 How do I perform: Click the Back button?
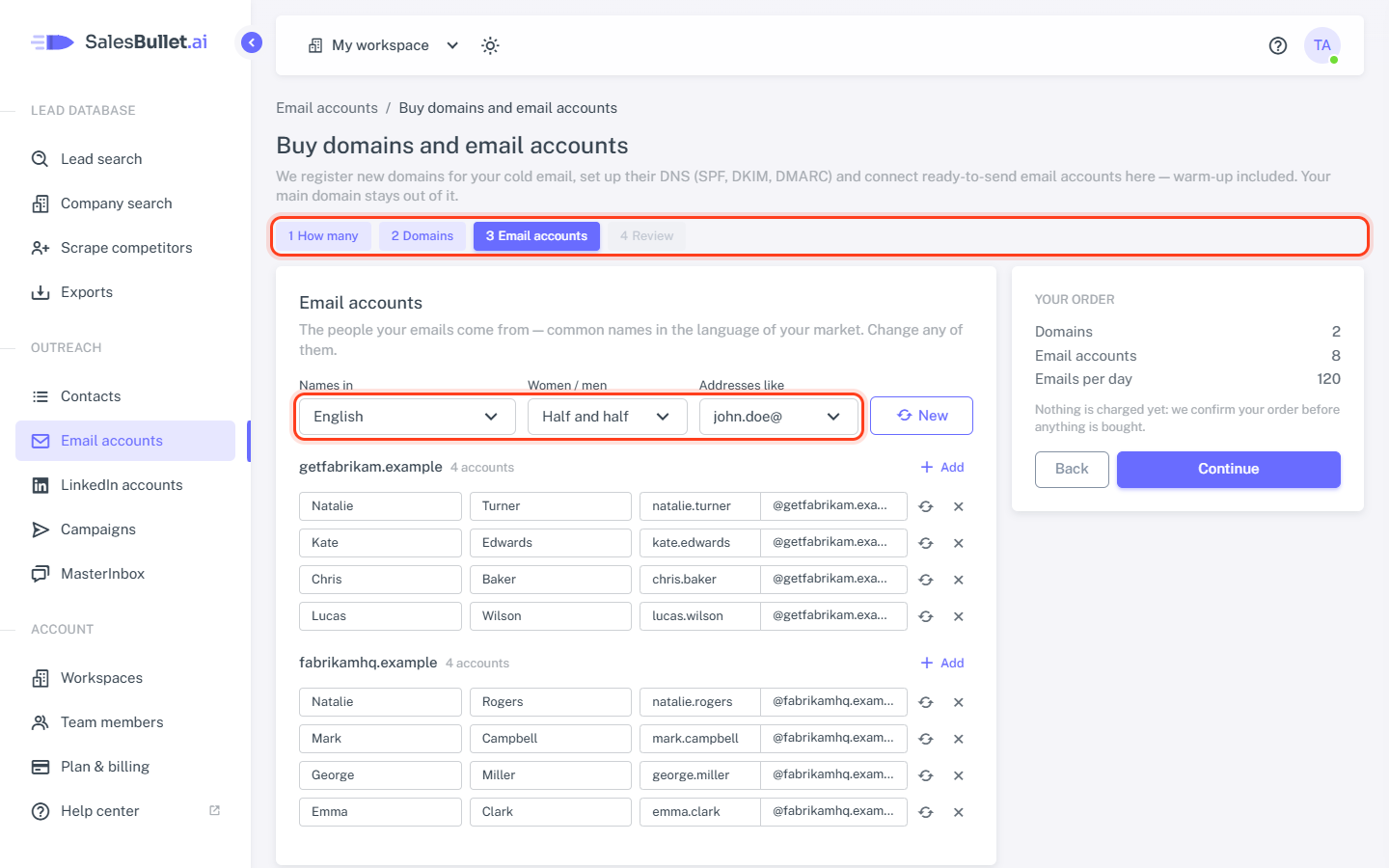click(x=1072, y=469)
